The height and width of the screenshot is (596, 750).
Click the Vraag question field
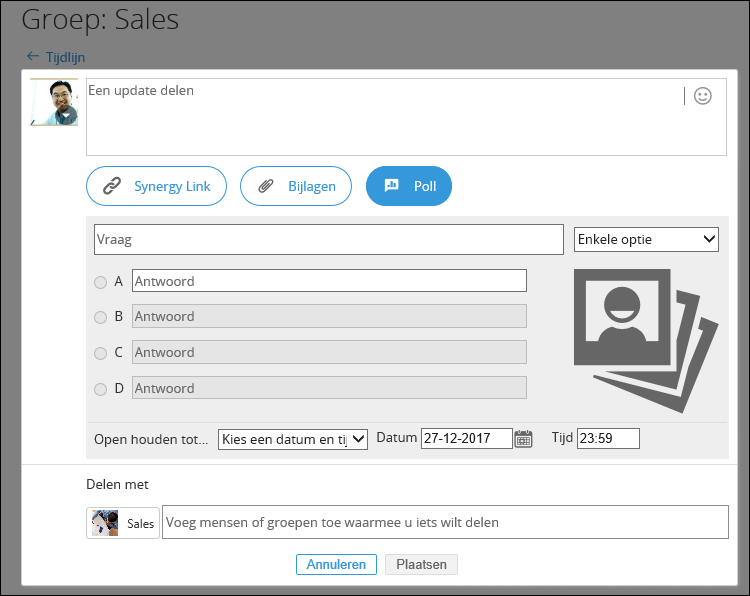tap(329, 239)
